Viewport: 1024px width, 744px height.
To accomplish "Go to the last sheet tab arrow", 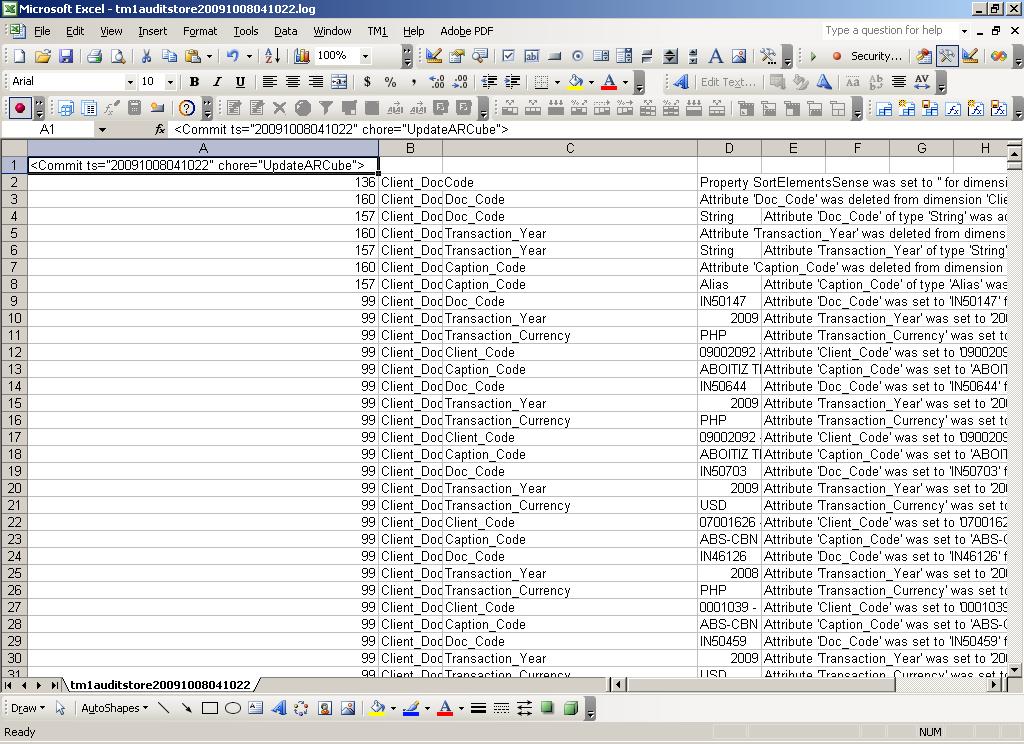I will 55,685.
